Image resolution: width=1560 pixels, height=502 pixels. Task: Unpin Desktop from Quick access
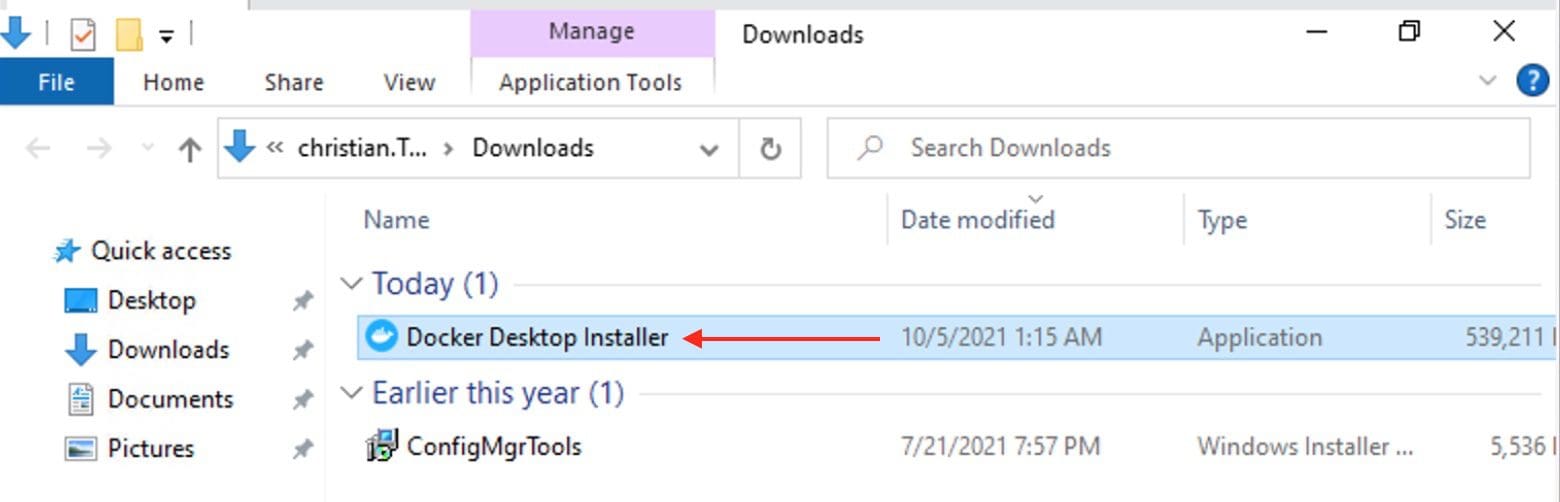pyautogui.click(x=303, y=300)
